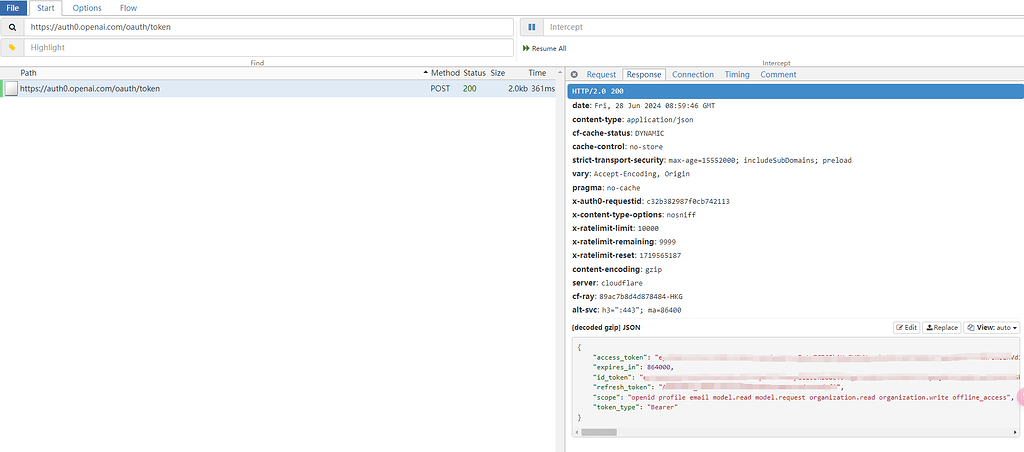The height and width of the screenshot is (452, 1024).
Task: Sort flows by Method column
Action: tap(445, 73)
